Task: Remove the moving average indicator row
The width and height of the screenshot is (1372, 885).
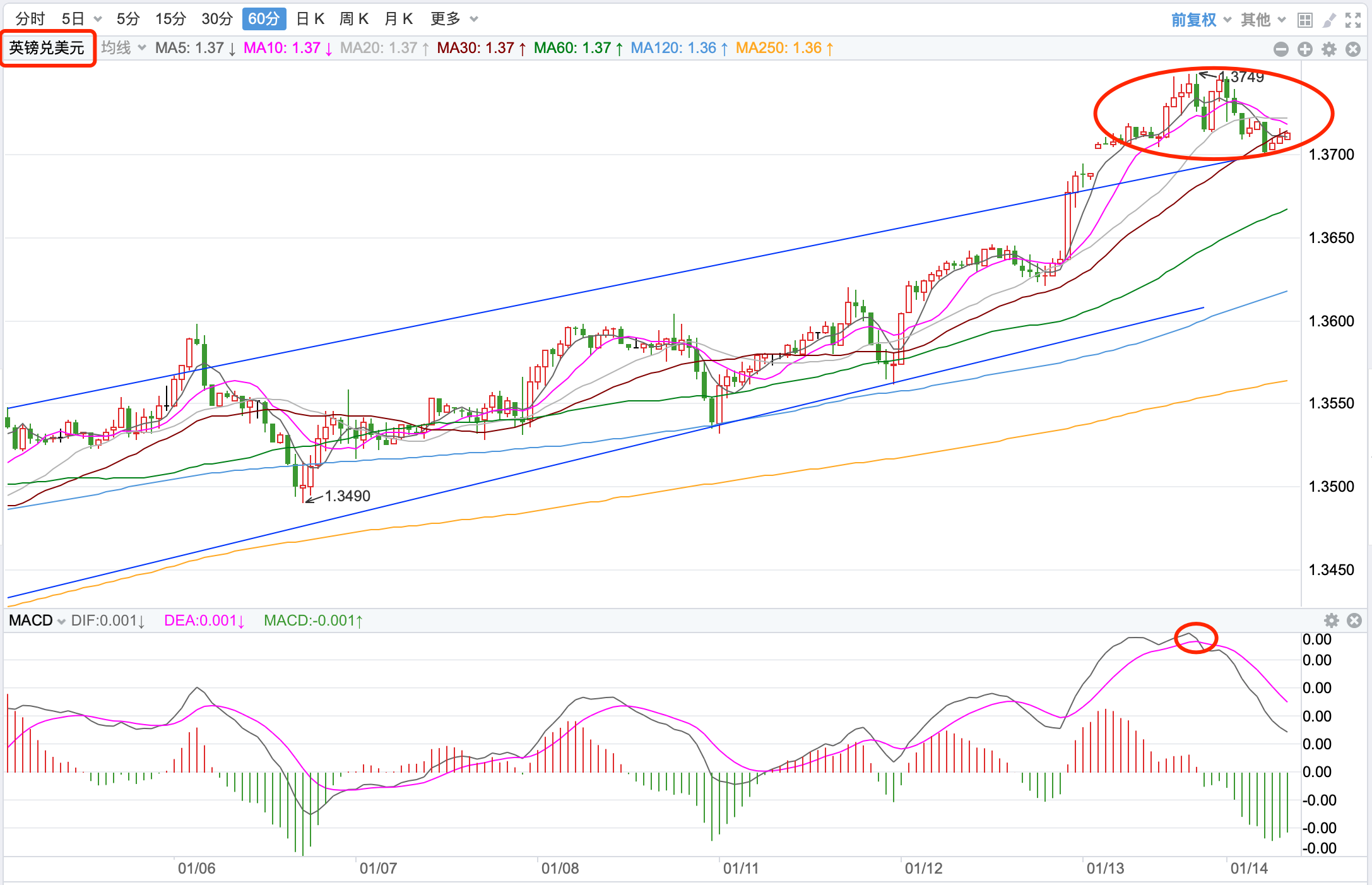Action: [x=1353, y=49]
